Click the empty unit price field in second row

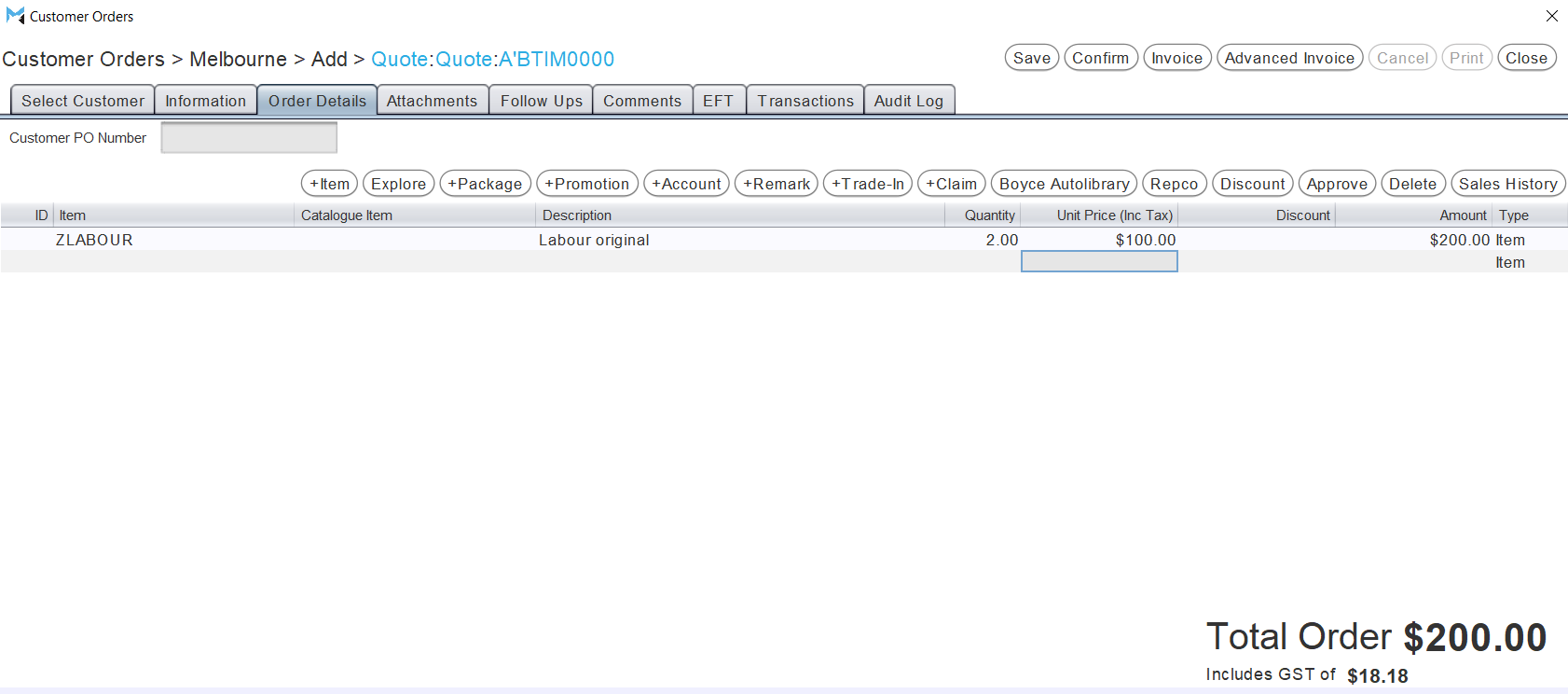(x=1100, y=262)
